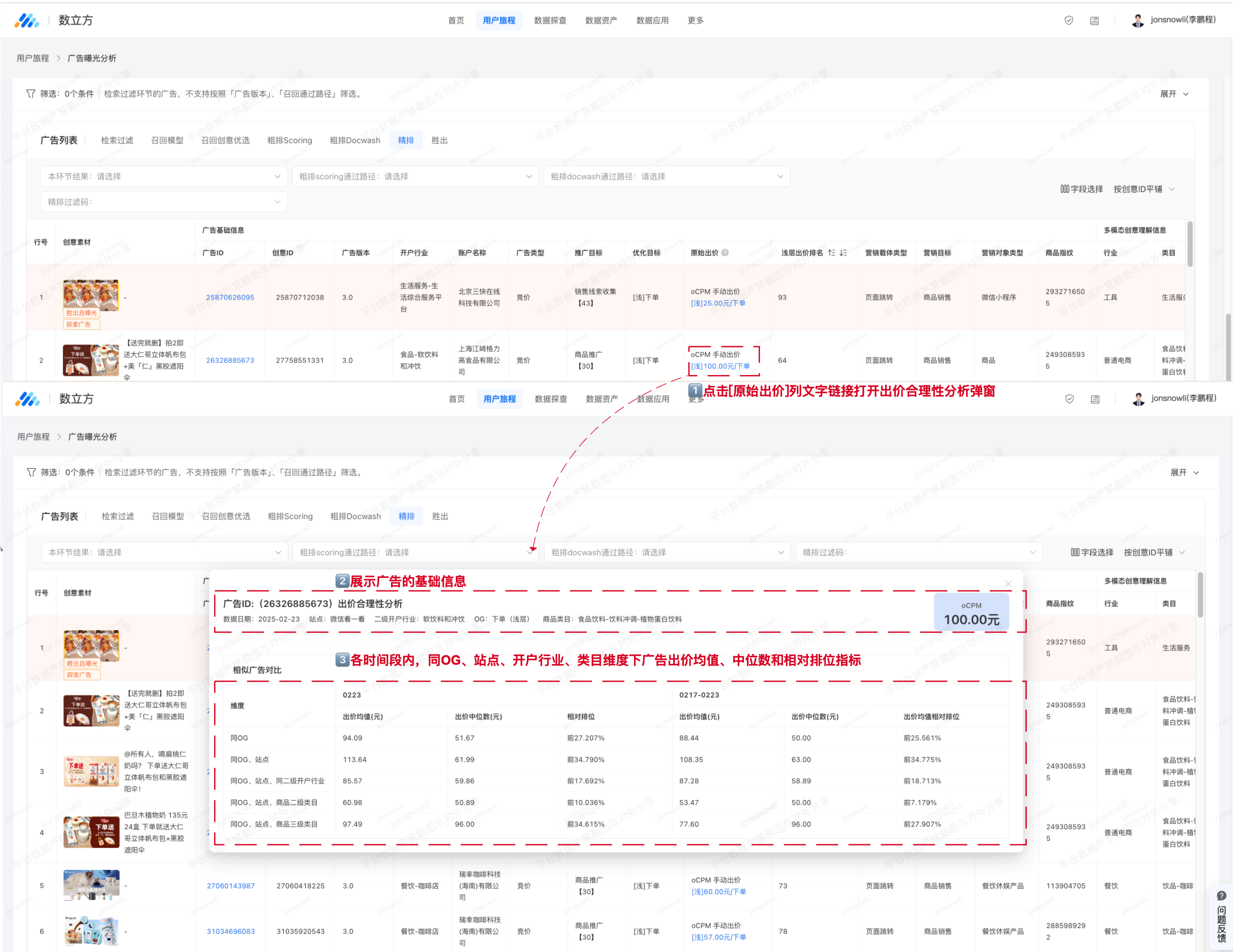
Task: Open the 问题反馈 feedback widget
Action: pyautogui.click(x=1221, y=918)
